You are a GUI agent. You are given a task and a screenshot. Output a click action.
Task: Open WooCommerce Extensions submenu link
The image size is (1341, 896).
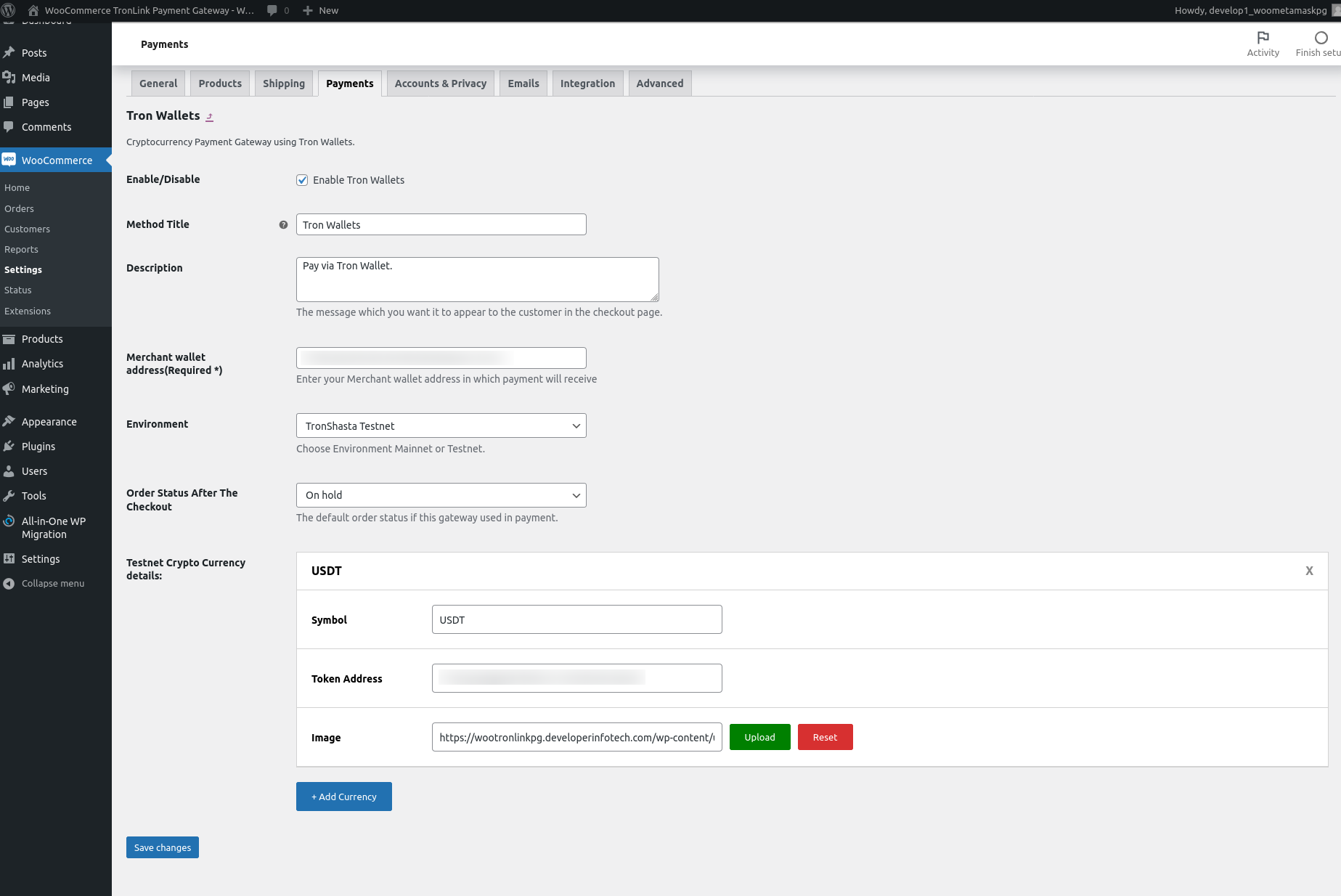coord(28,311)
